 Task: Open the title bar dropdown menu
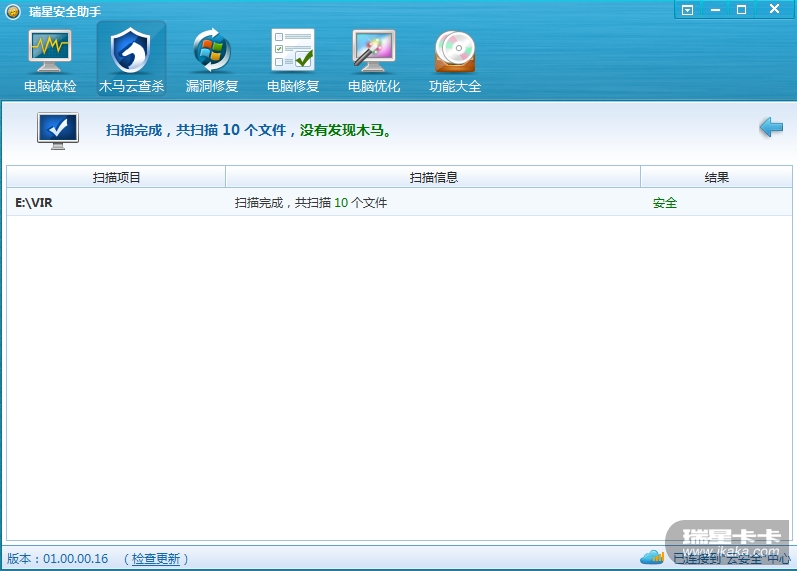point(687,10)
